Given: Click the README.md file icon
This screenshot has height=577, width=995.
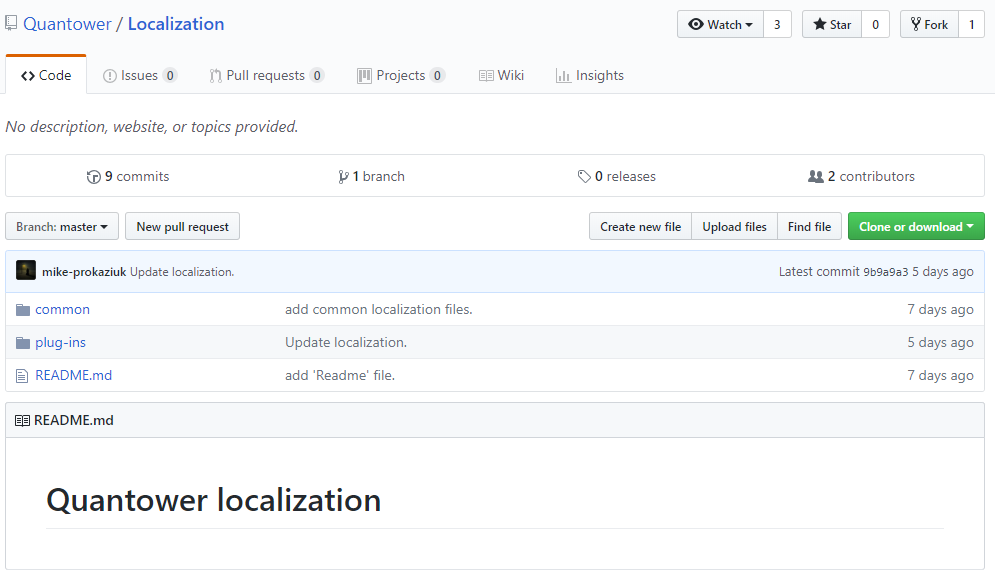Looking at the screenshot, I should pyautogui.click(x=23, y=376).
